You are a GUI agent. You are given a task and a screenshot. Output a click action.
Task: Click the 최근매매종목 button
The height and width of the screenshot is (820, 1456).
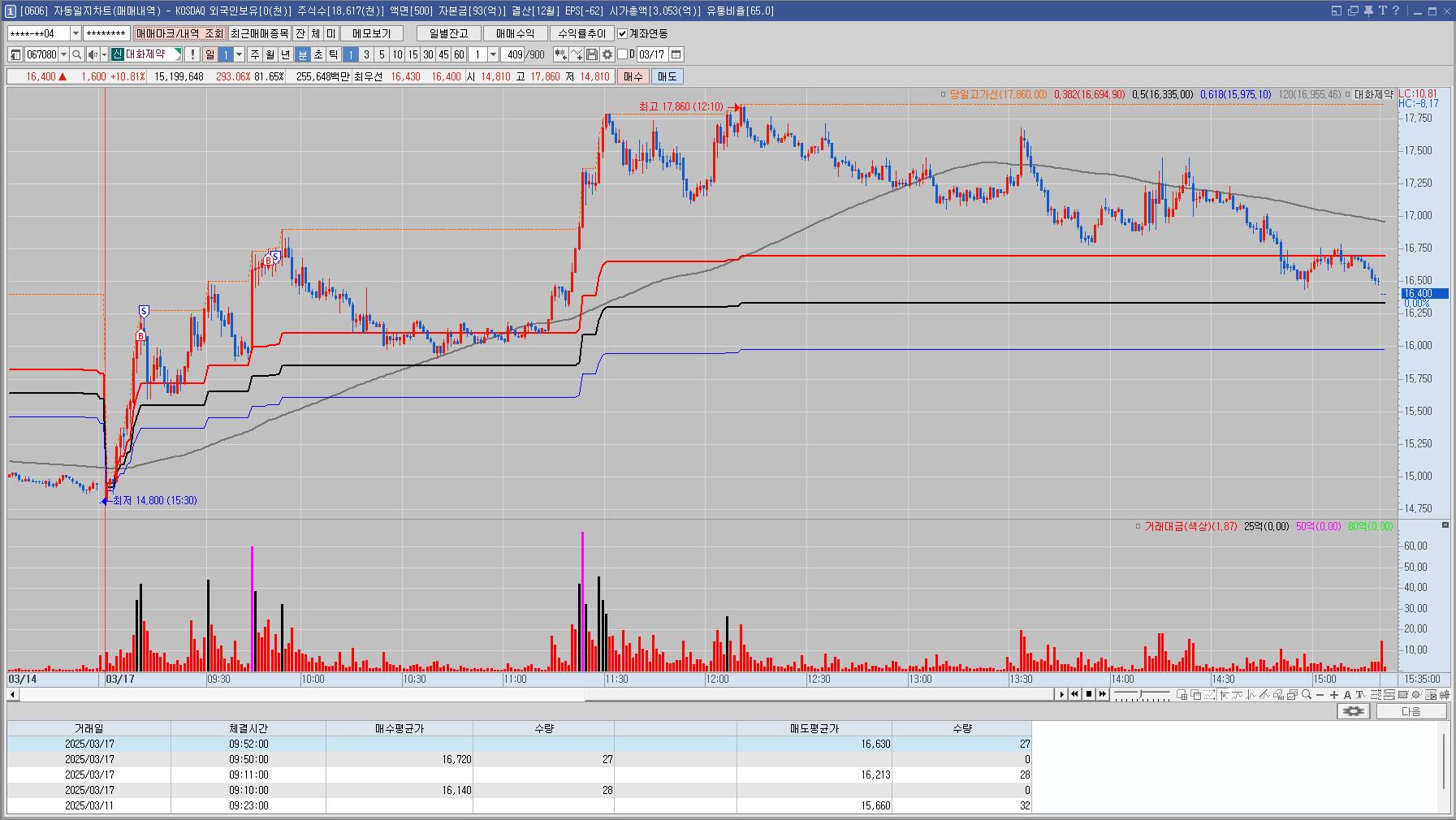click(259, 33)
